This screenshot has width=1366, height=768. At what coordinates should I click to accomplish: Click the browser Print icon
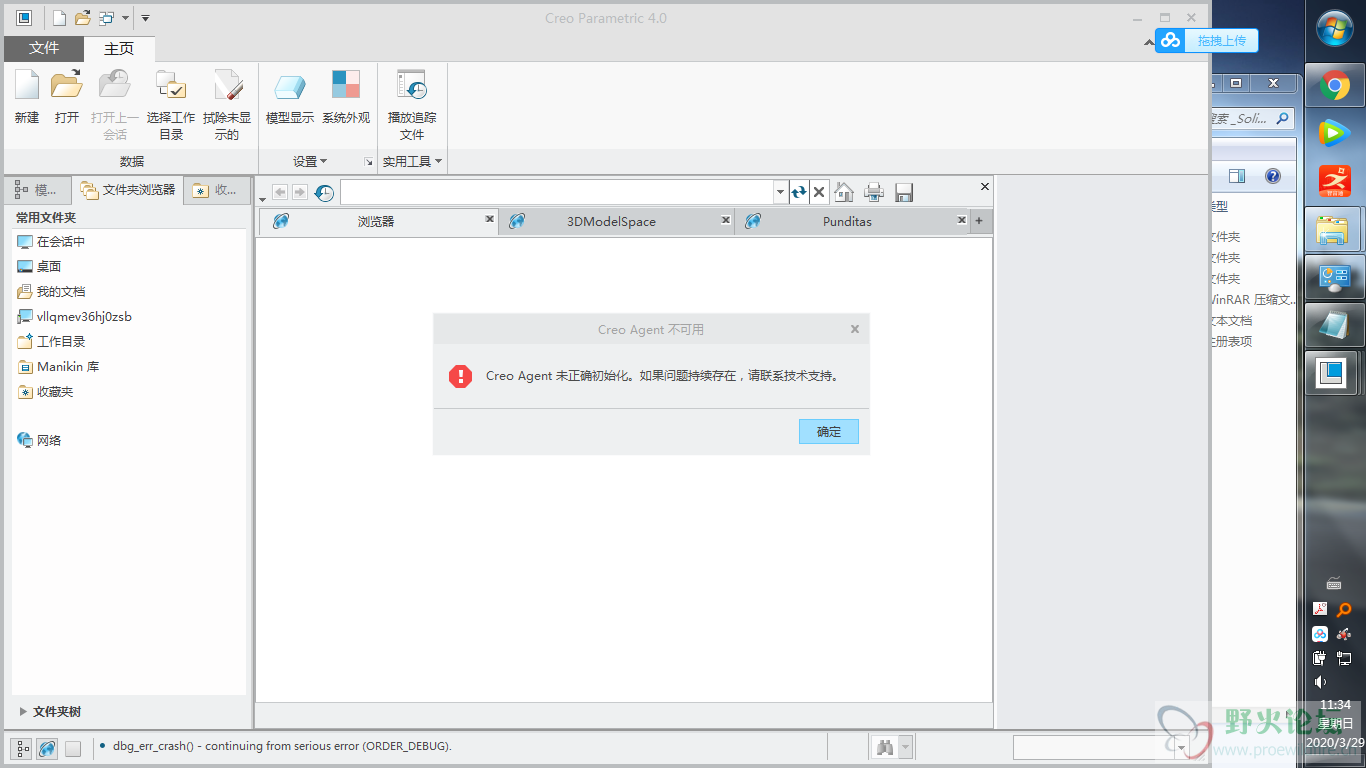(x=874, y=192)
